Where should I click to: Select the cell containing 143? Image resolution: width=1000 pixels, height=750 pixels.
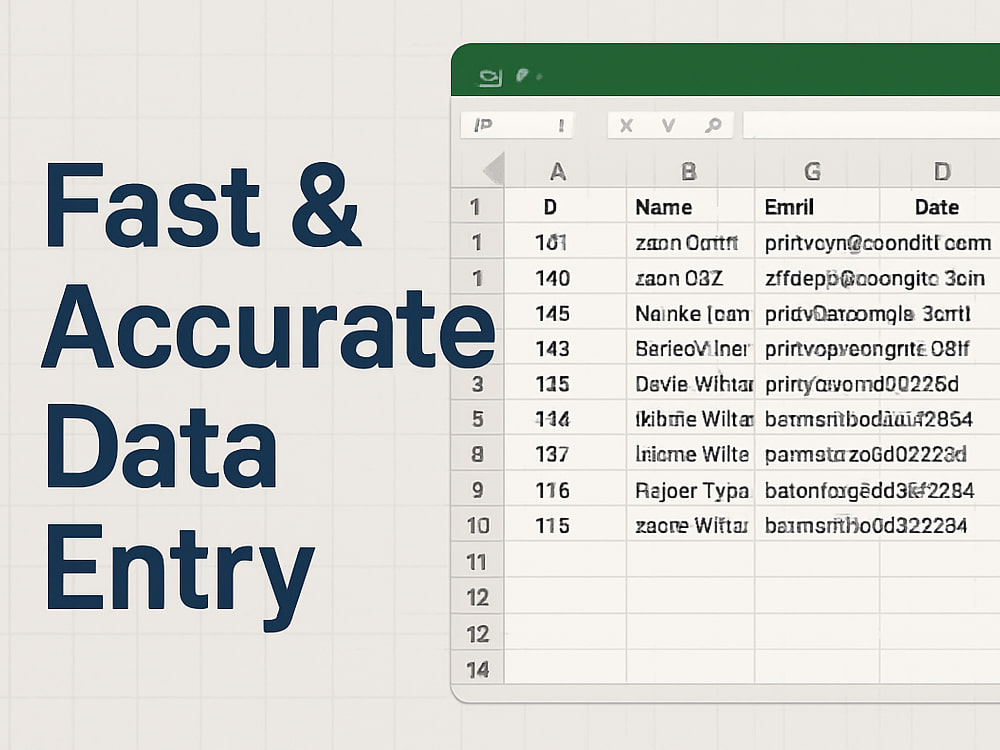tap(566, 348)
